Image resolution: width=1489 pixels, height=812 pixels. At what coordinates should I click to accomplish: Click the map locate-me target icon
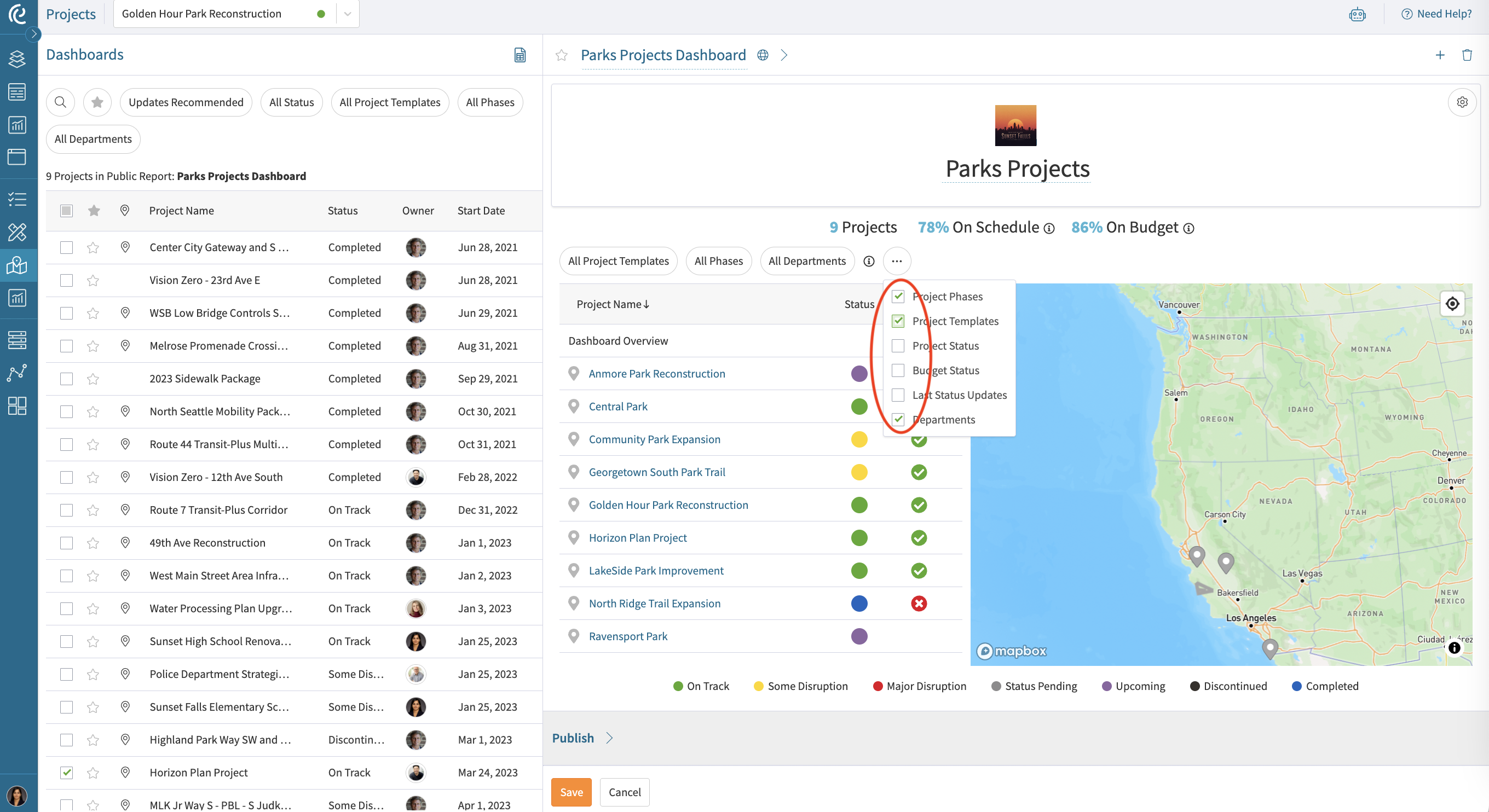pyautogui.click(x=1452, y=304)
